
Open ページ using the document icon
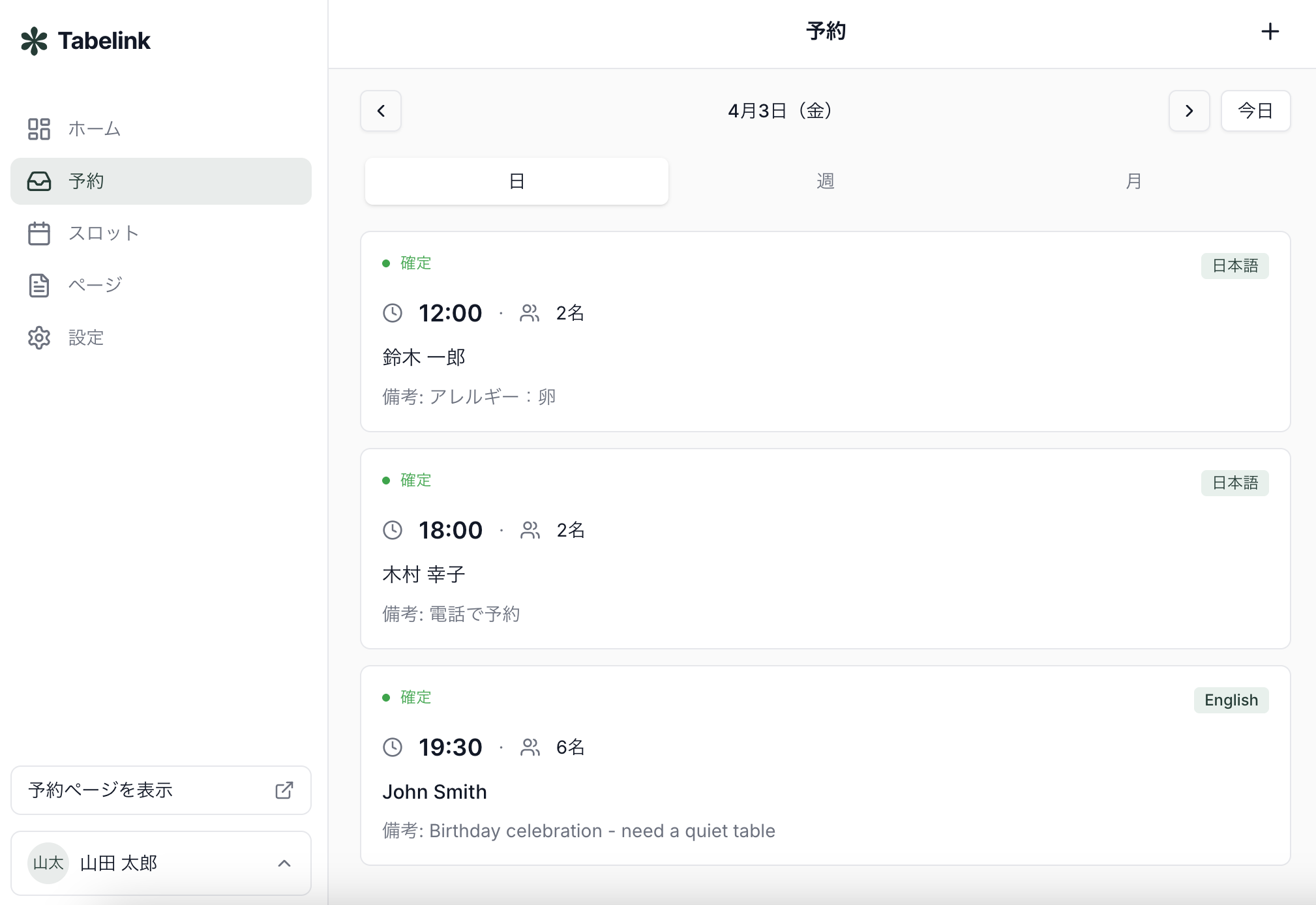(39, 285)
